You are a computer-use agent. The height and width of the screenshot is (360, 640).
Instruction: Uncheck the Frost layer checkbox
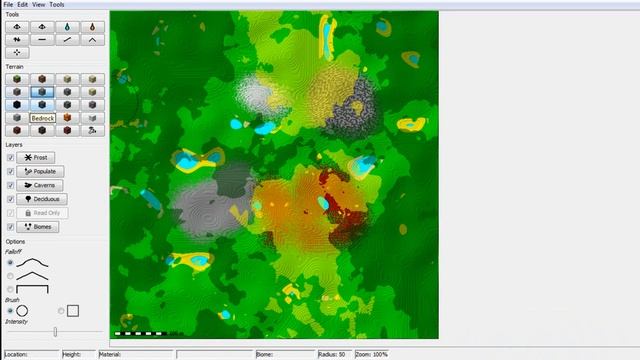click(11, 158)
